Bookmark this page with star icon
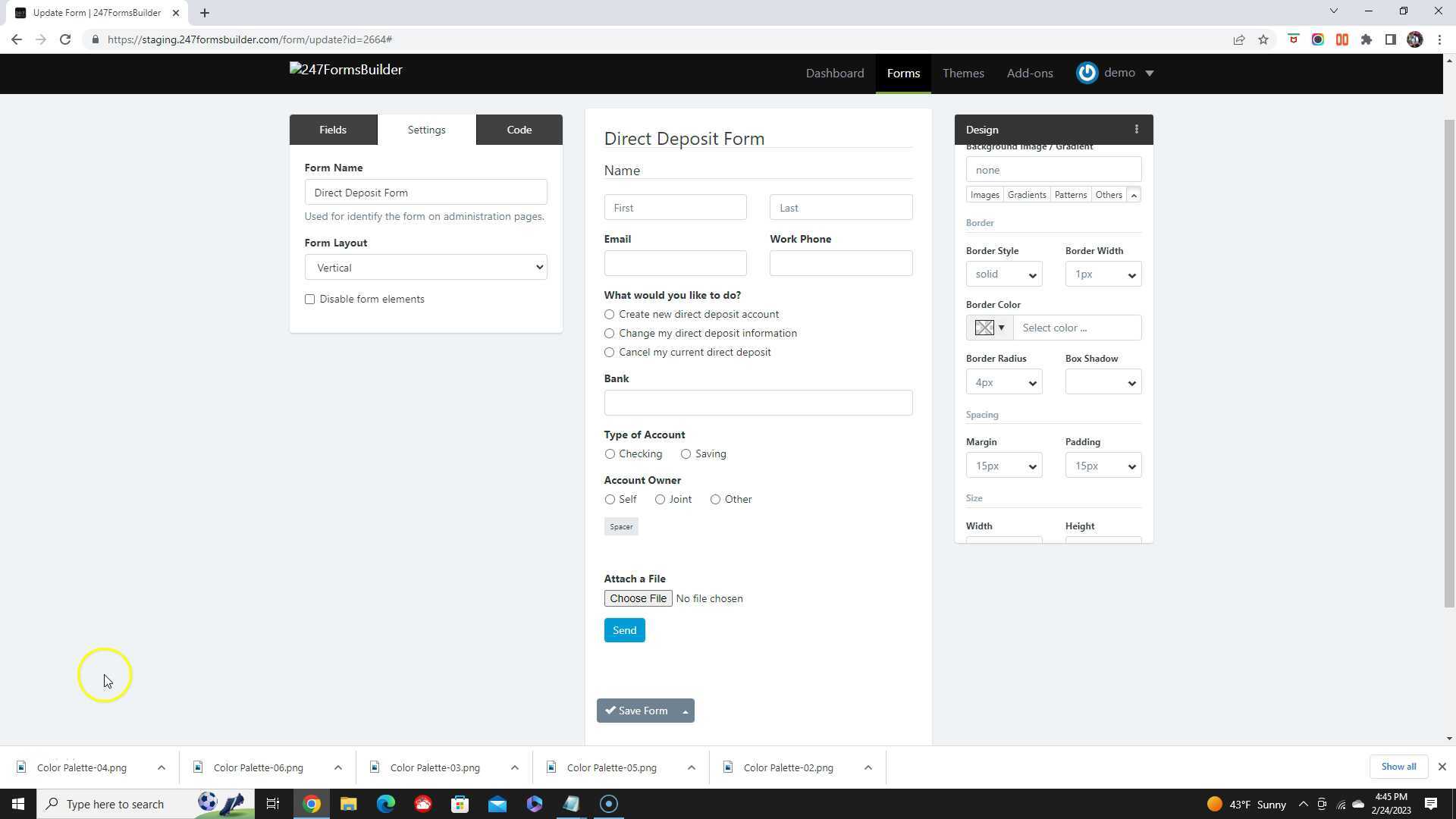The image size is (1456, 819). point(1263,39)
